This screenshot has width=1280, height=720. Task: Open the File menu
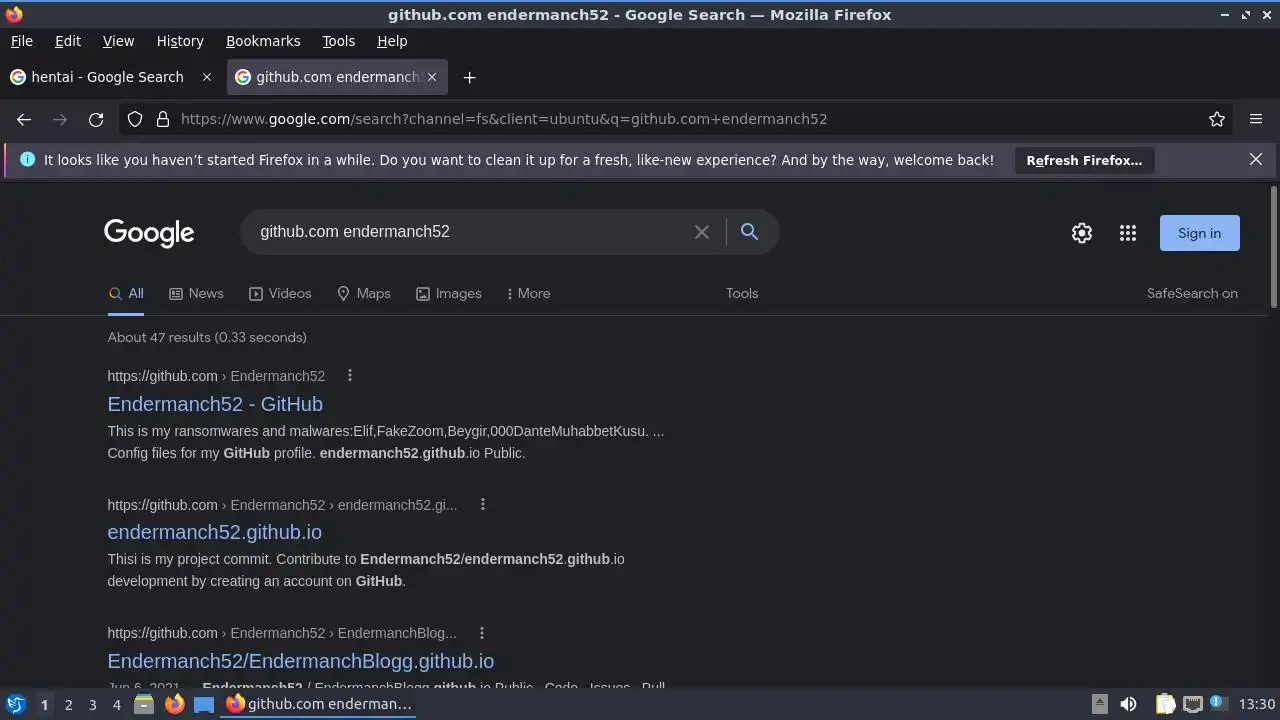coord(21,41)
